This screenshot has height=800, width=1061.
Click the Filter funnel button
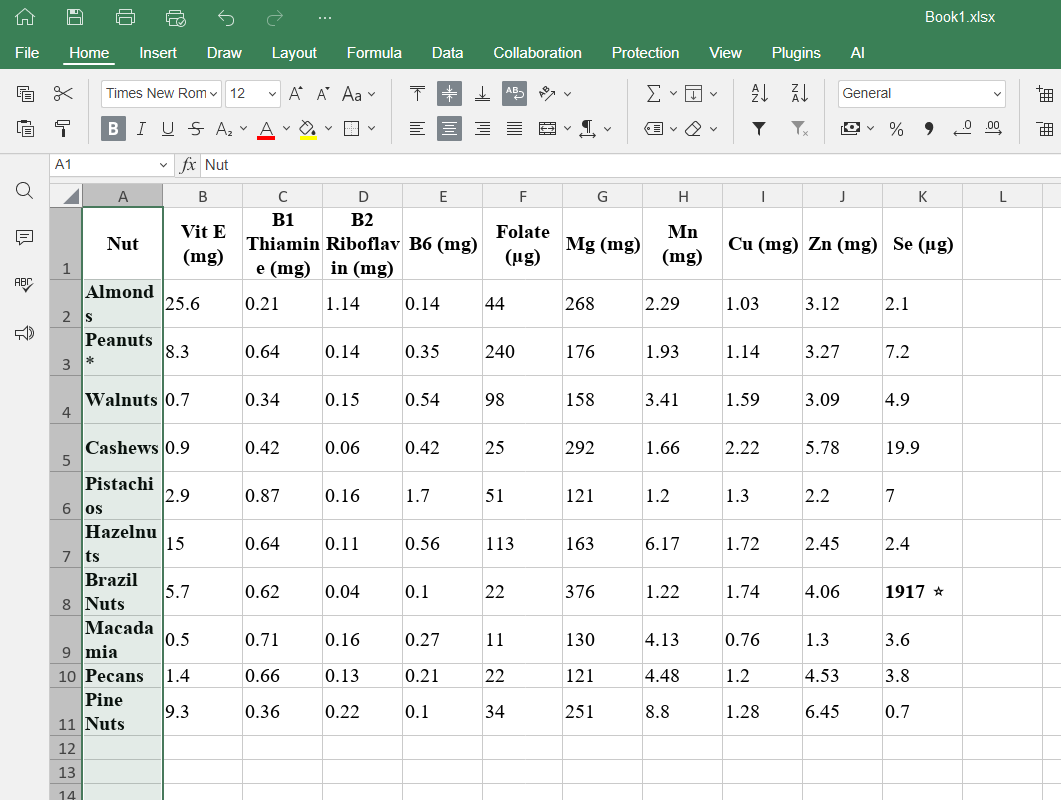click(x=759, y=128)
